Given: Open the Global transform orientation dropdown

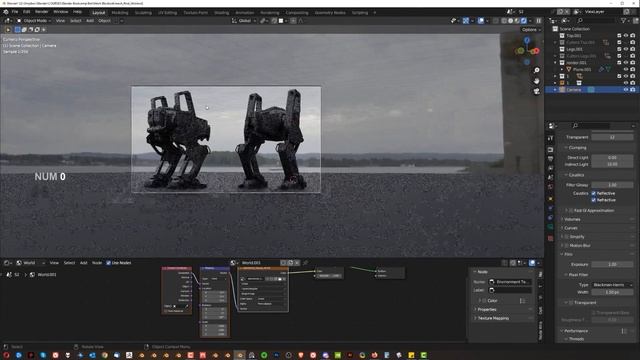Looking at the screenshot, I should click(244, 20).
